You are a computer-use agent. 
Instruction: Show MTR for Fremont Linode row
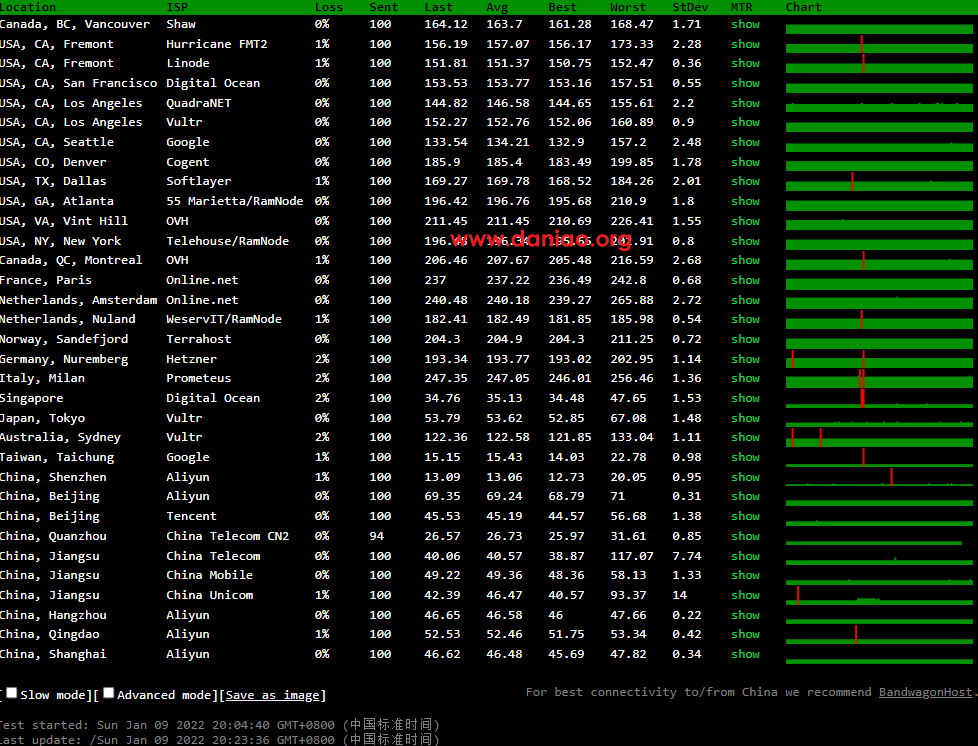tap(745, 63)
